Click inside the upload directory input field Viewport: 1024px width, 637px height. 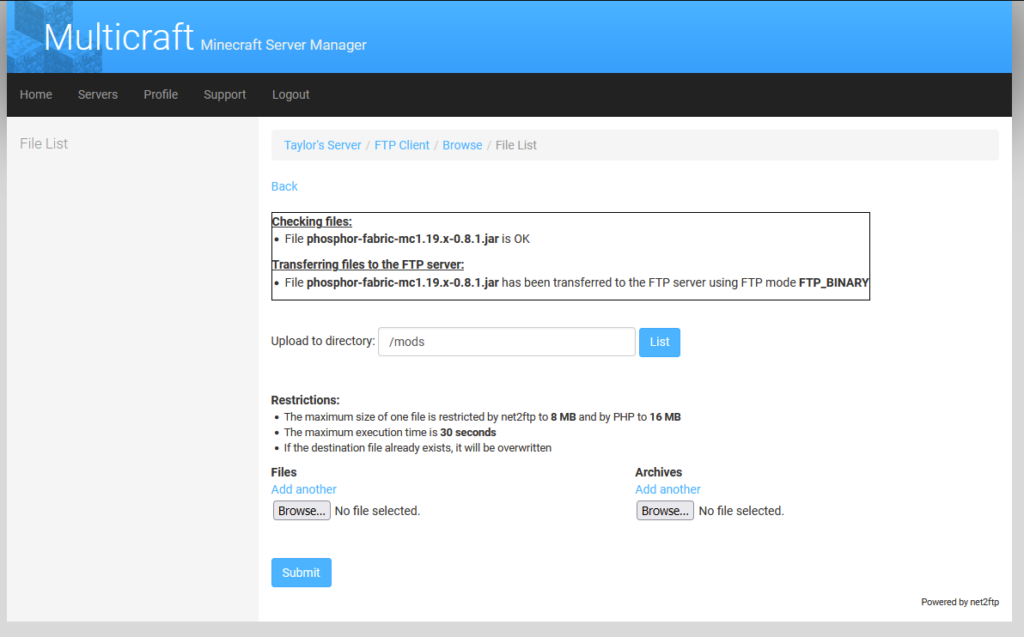505,341
